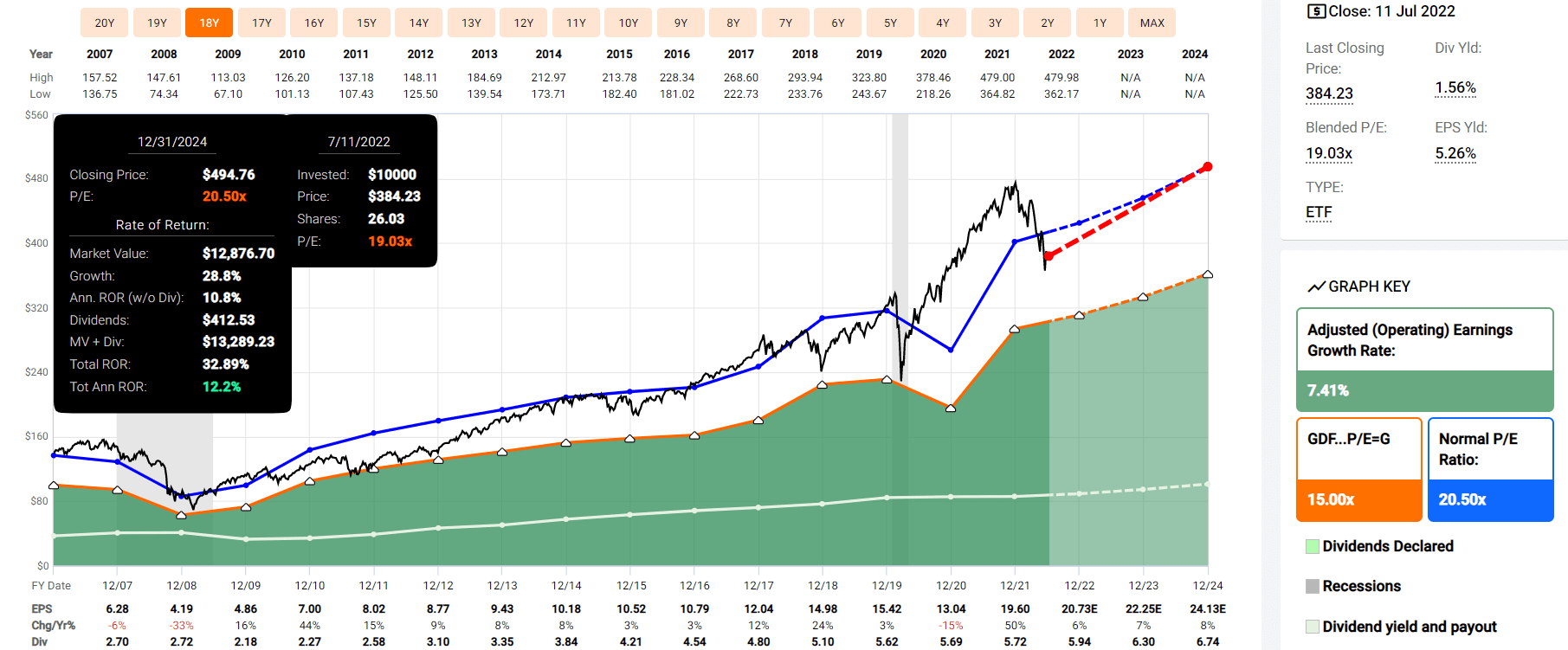
Task: Choose the 10Y period button
Action: [x=629, y=23]
